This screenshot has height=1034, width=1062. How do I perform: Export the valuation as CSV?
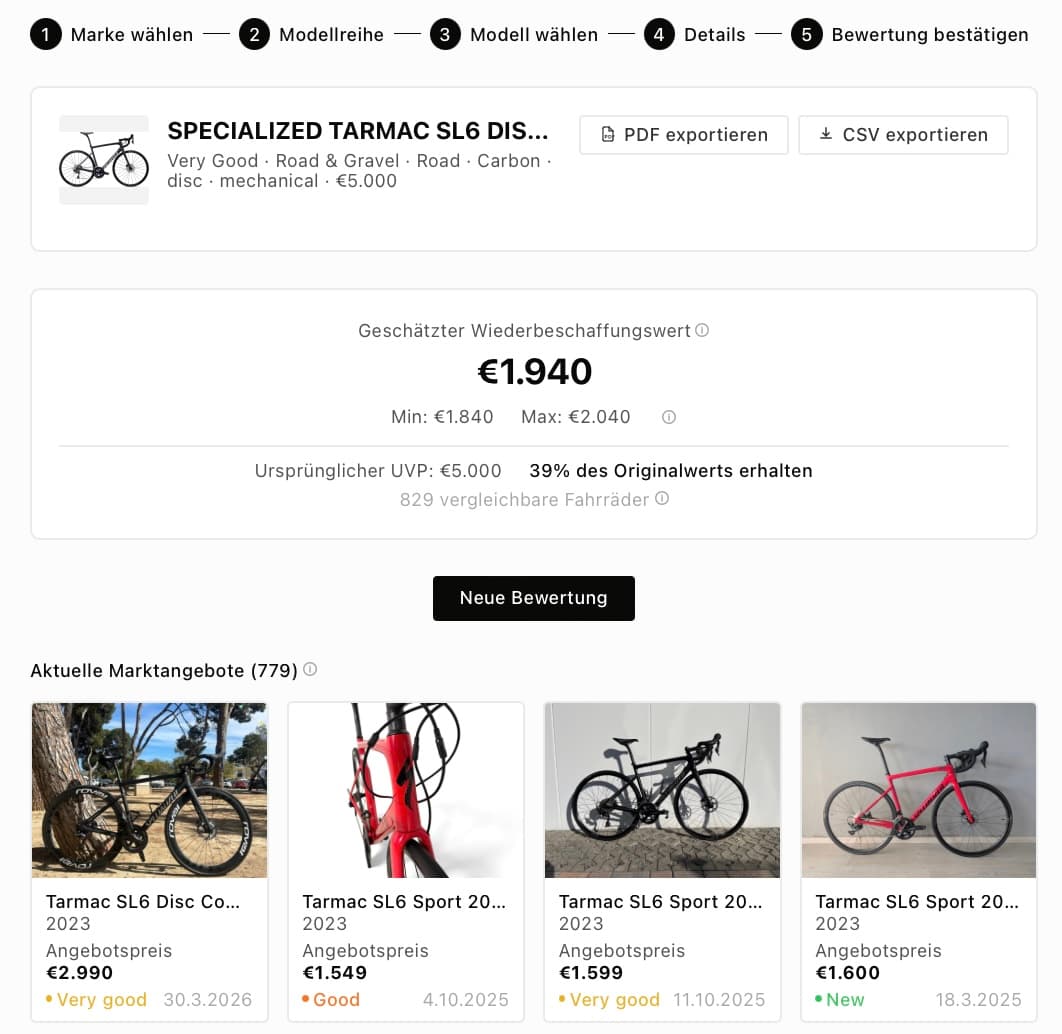pos(903,135)
